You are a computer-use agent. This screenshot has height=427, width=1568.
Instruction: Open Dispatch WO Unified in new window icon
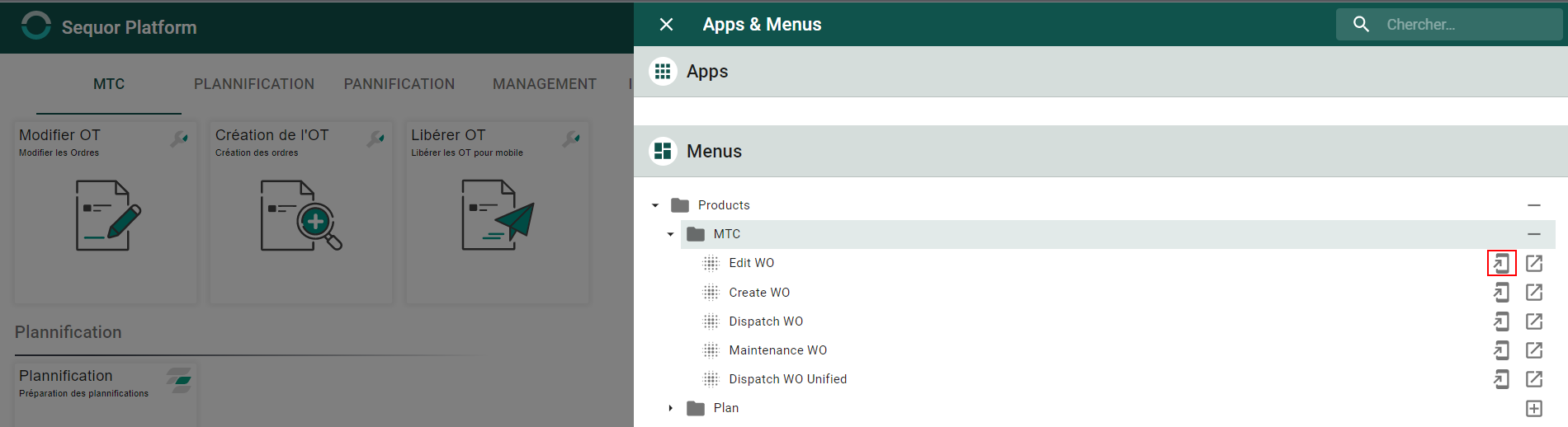[1534, 379]
